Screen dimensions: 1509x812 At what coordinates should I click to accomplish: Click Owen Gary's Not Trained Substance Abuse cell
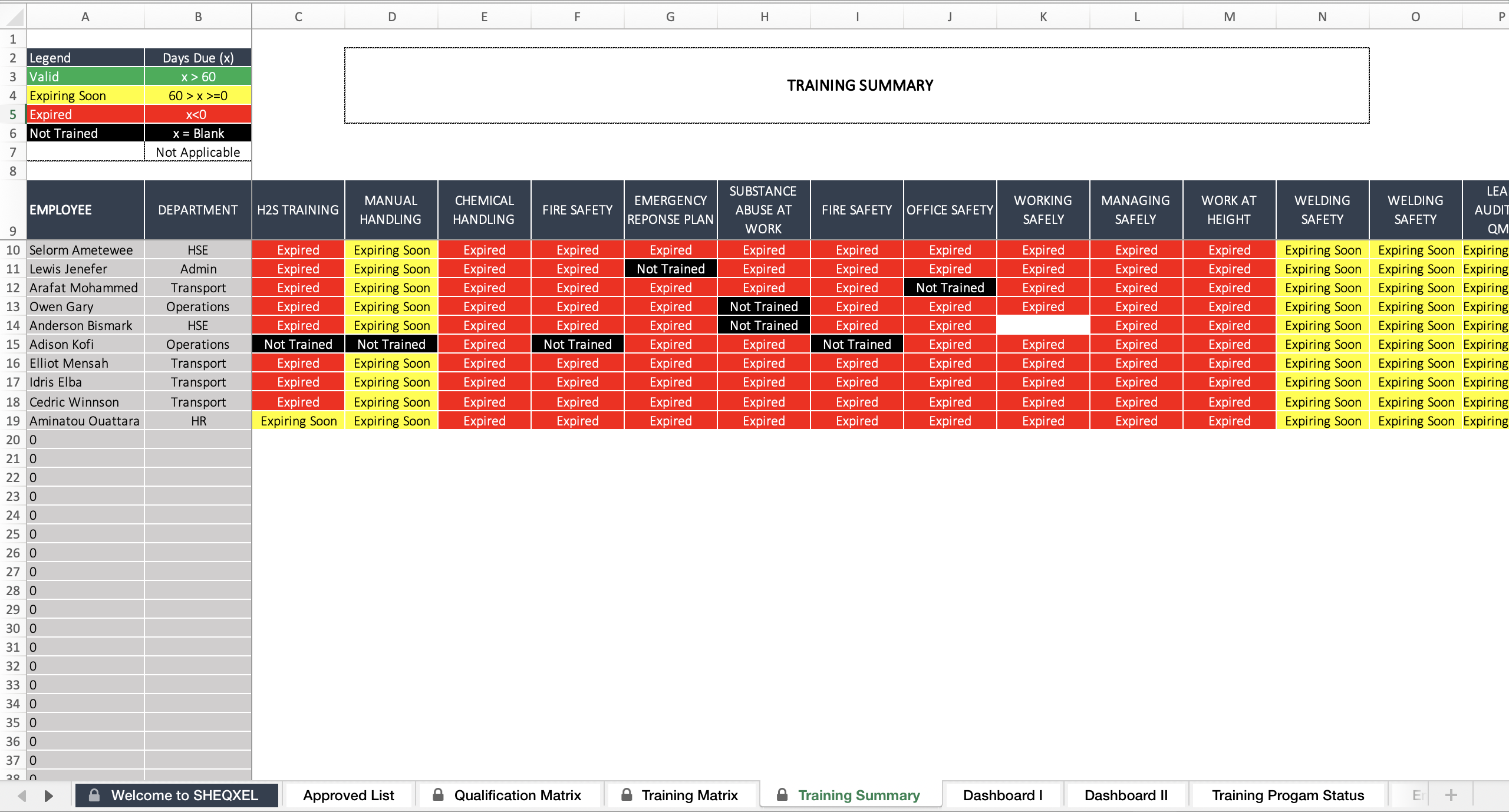pyautogui.click(x=764, y=306)
